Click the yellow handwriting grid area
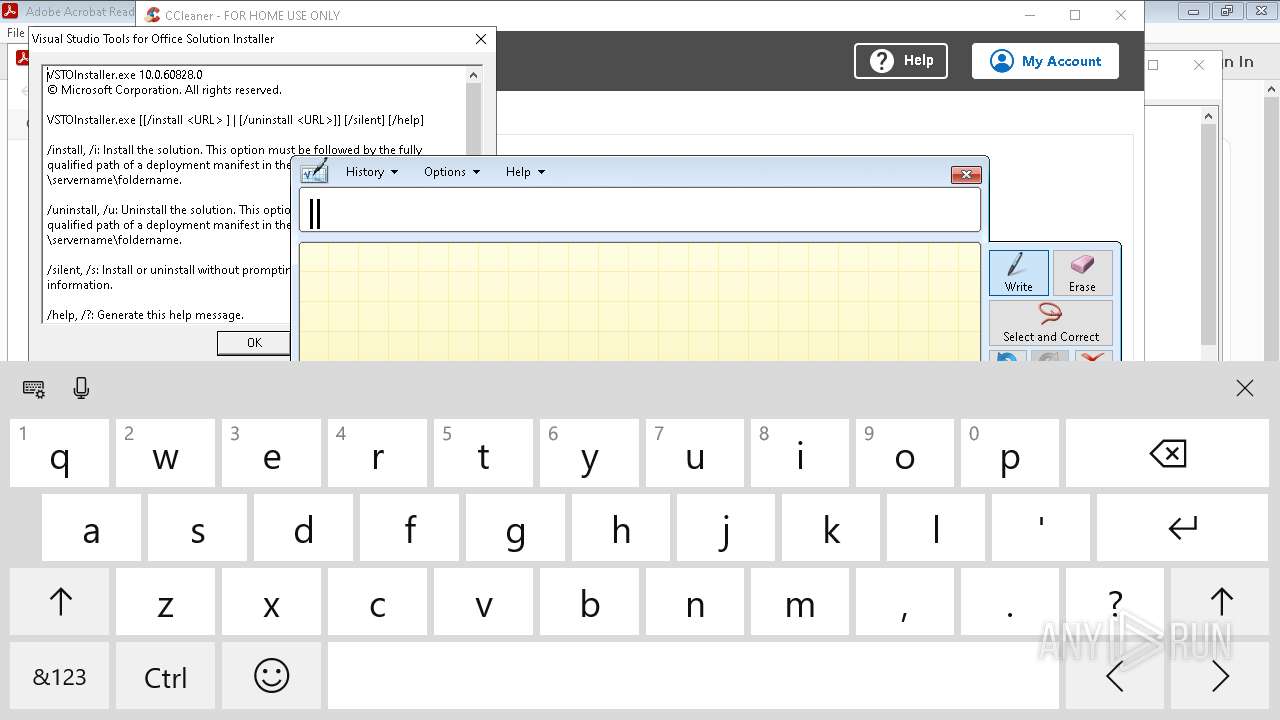Viewport: 1280px width, 720px height. point(640,302)
